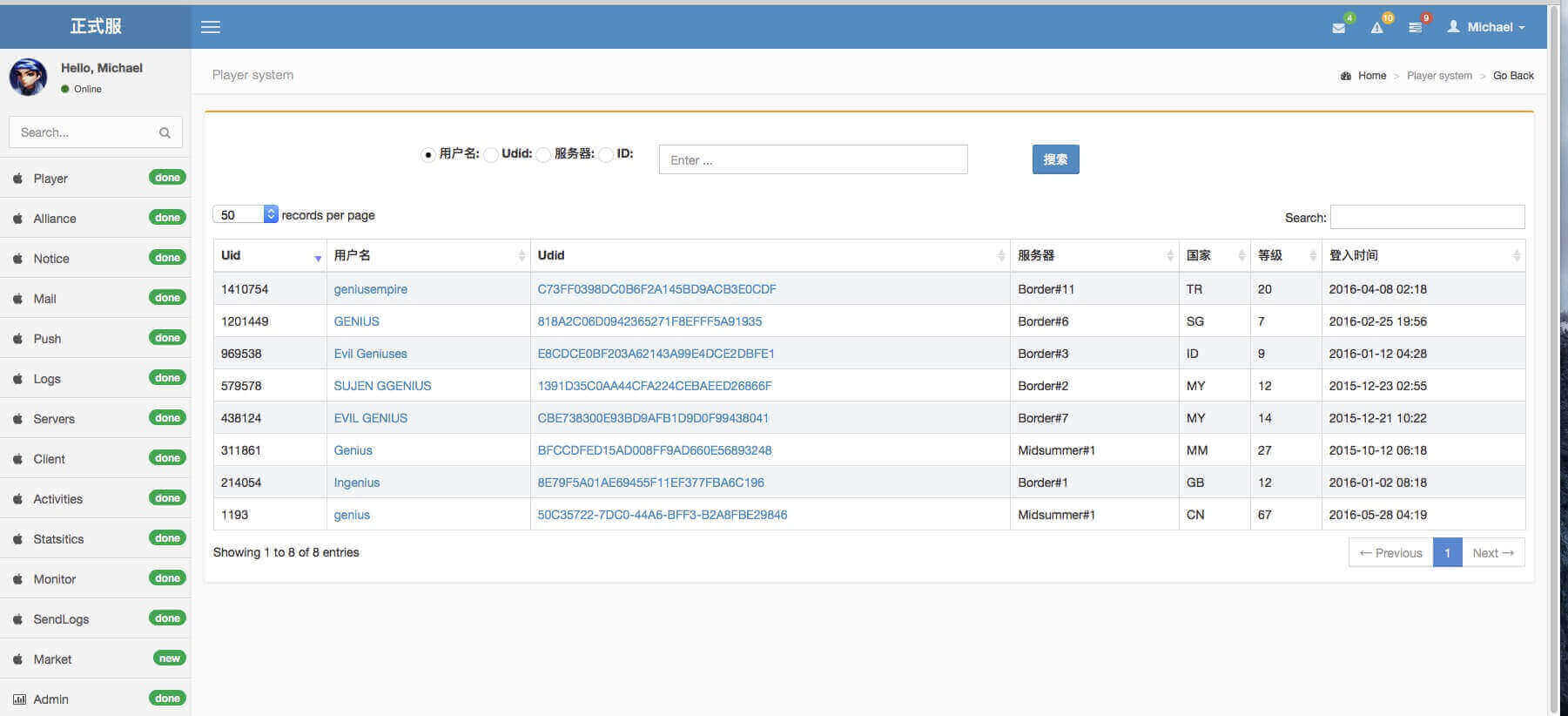Open the geniusempire username link

click(x=370, y=289)
